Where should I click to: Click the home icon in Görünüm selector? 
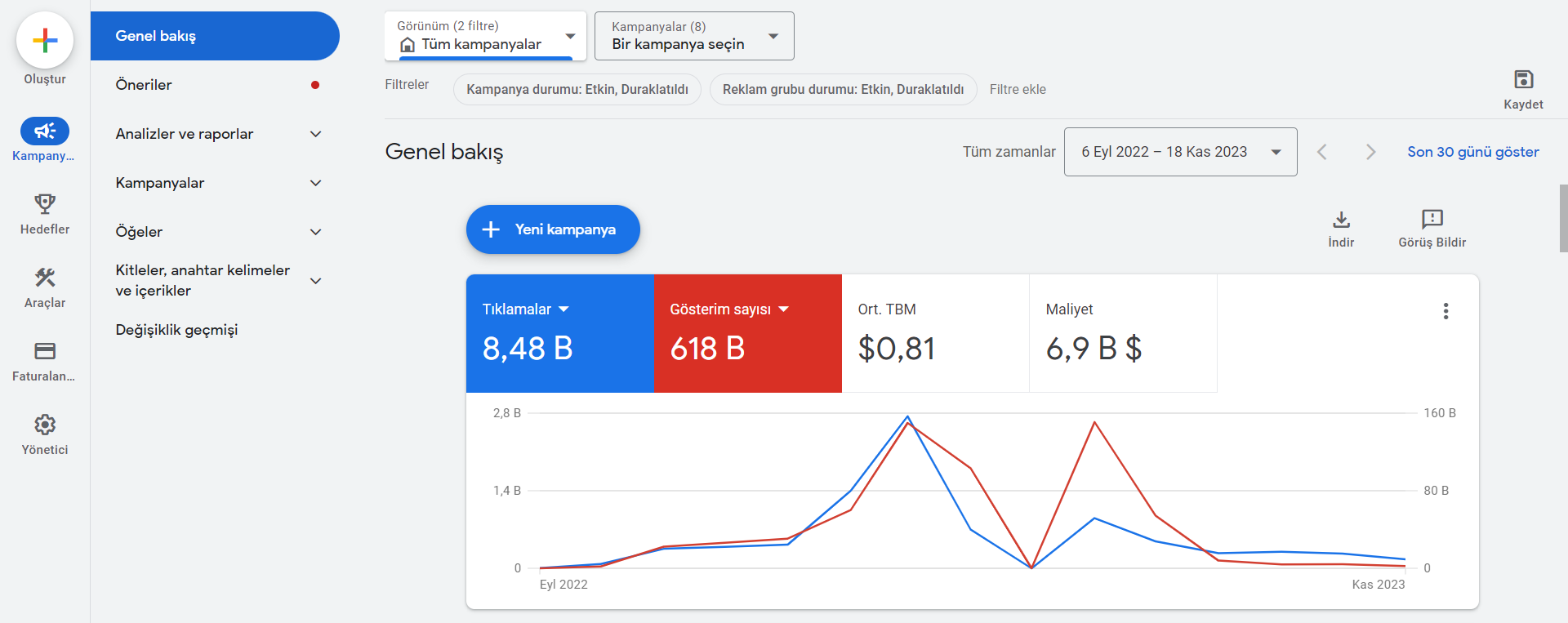tap(408, 45)
